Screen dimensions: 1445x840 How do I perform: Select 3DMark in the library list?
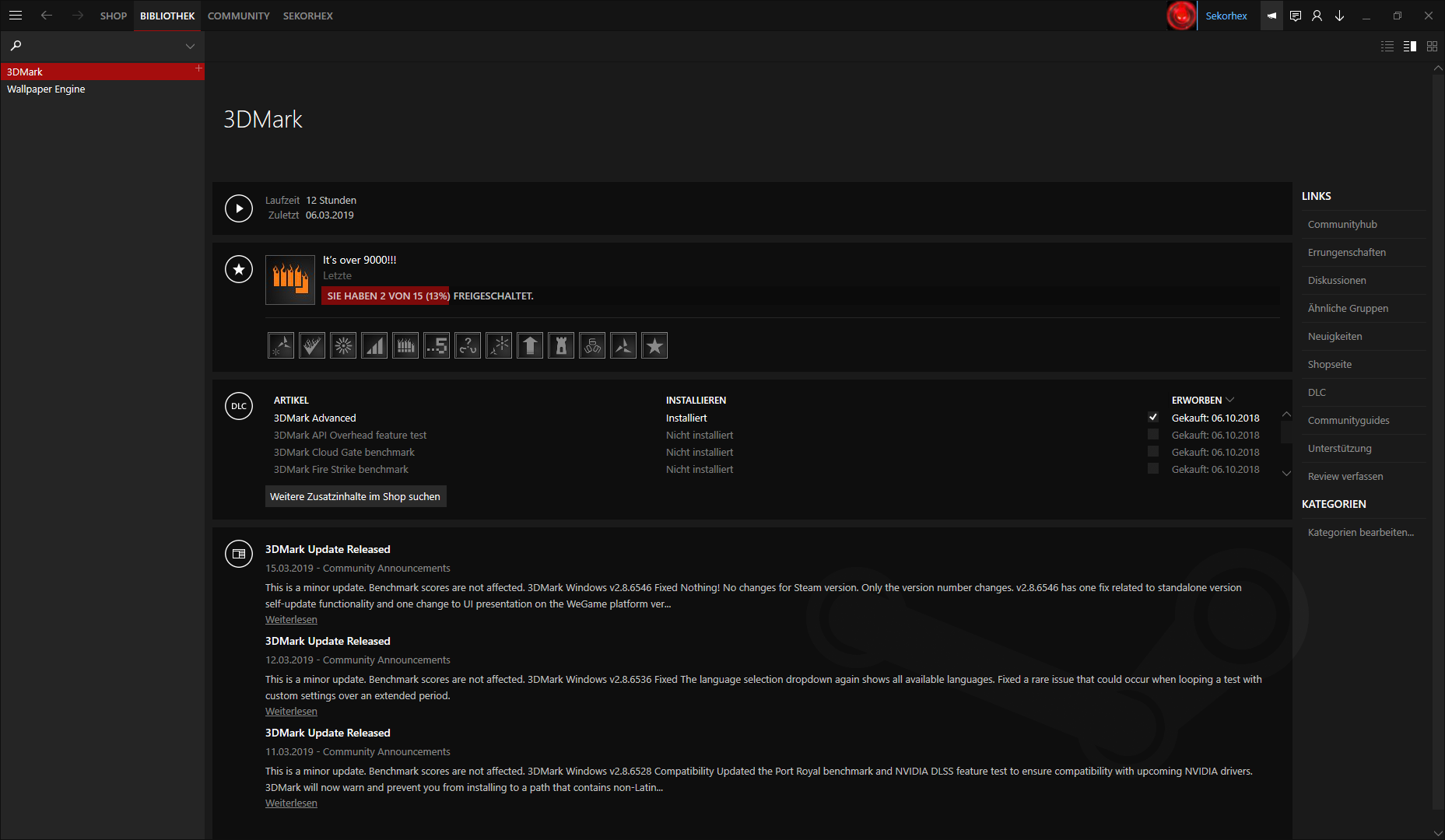point(103,72)
